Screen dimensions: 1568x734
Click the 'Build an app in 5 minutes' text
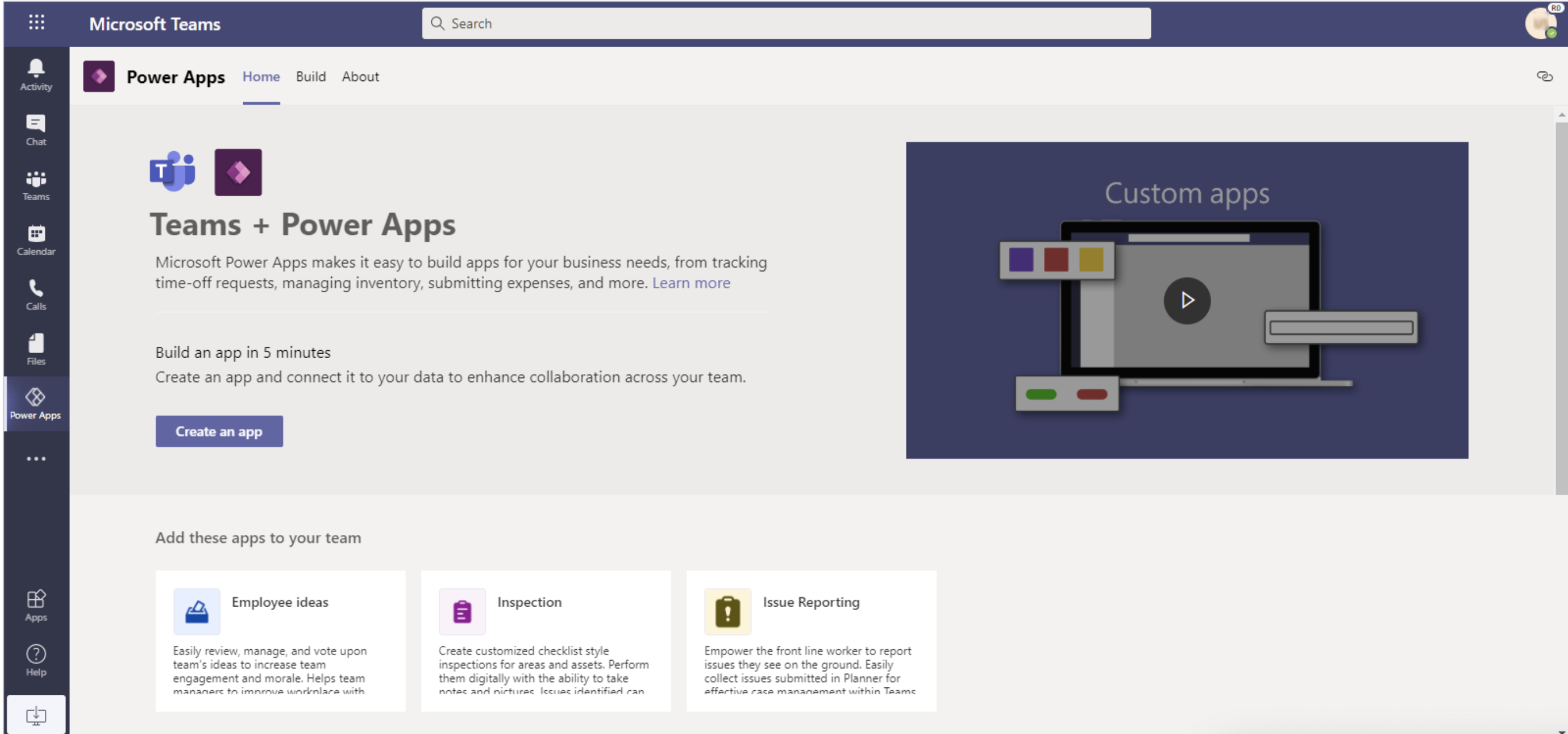point(243,352)
